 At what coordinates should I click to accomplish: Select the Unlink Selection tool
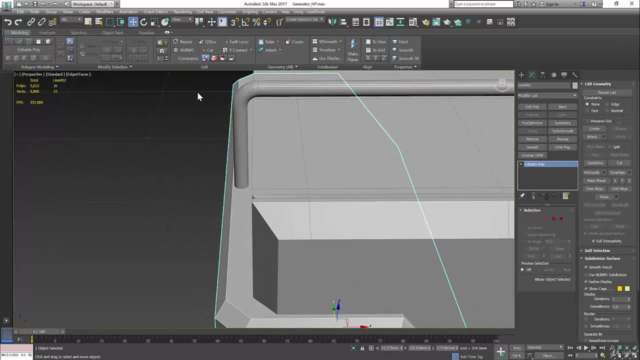[42, 22]
